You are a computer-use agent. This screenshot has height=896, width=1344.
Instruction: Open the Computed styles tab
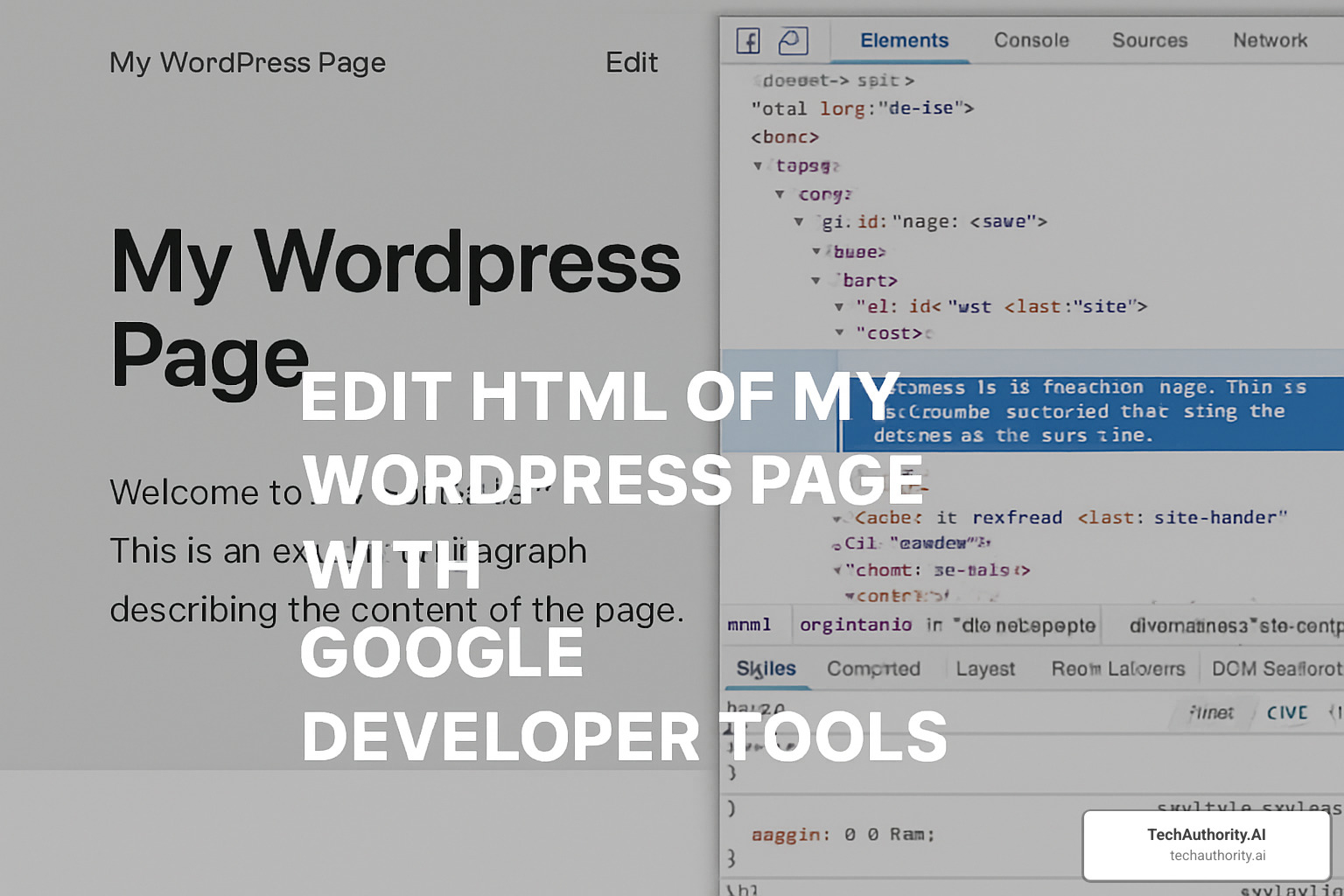(873, 668)
